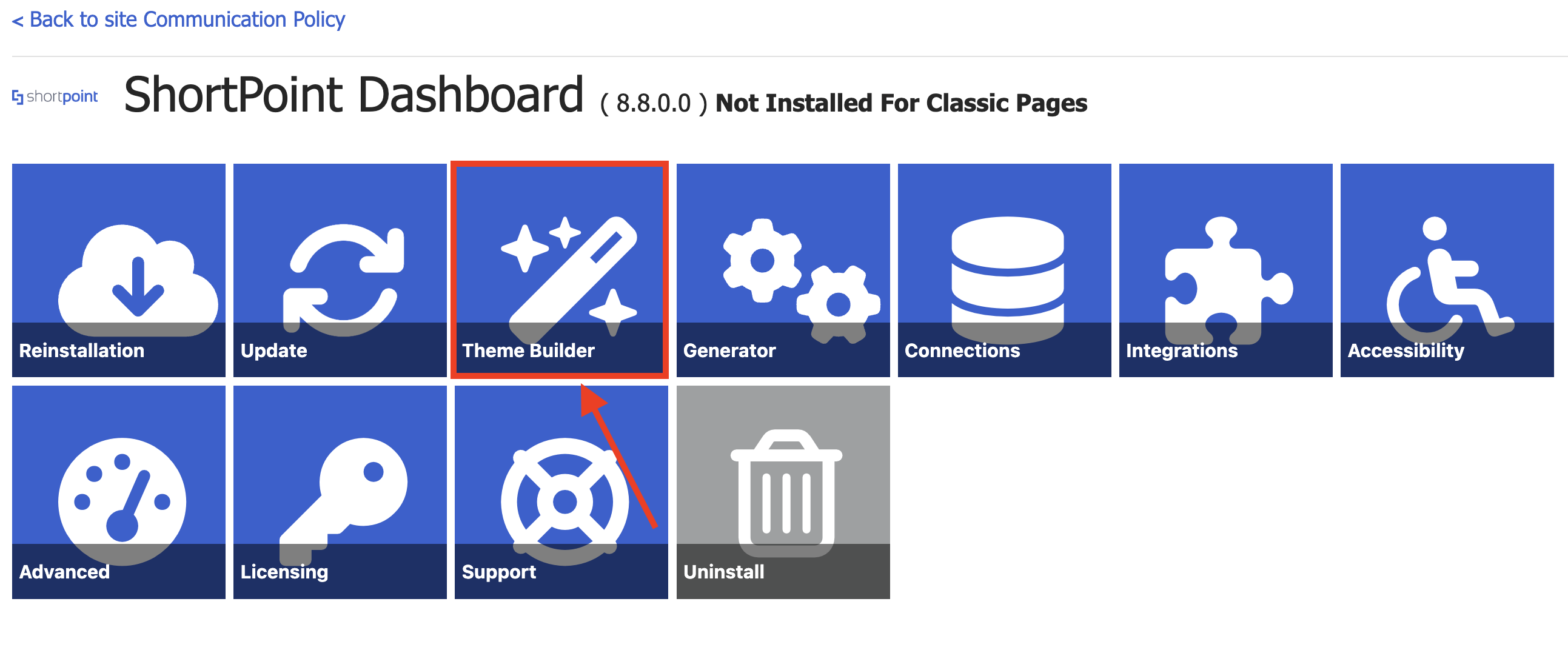
Task: Click the ShortPoint logo
Action: 54,95
